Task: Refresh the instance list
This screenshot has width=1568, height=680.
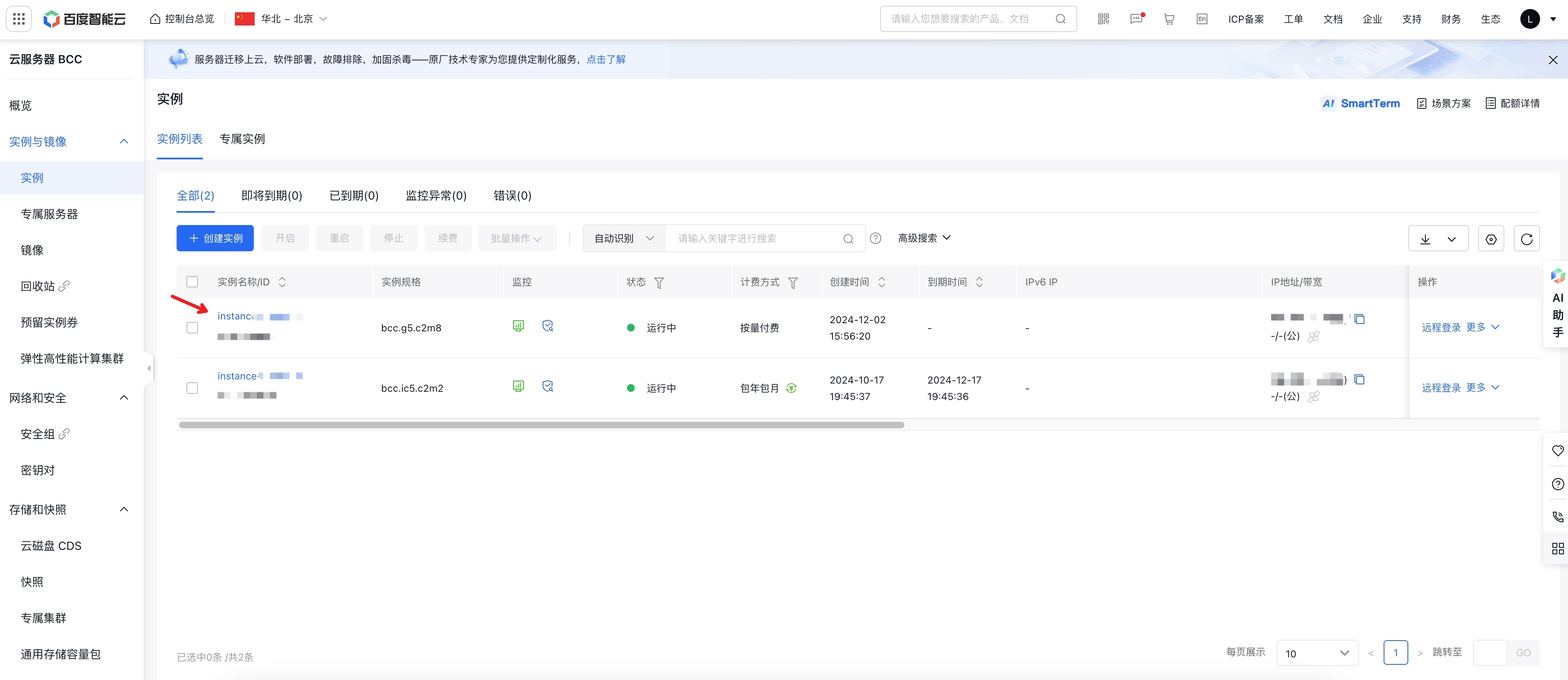Action: click(1527, 239)
